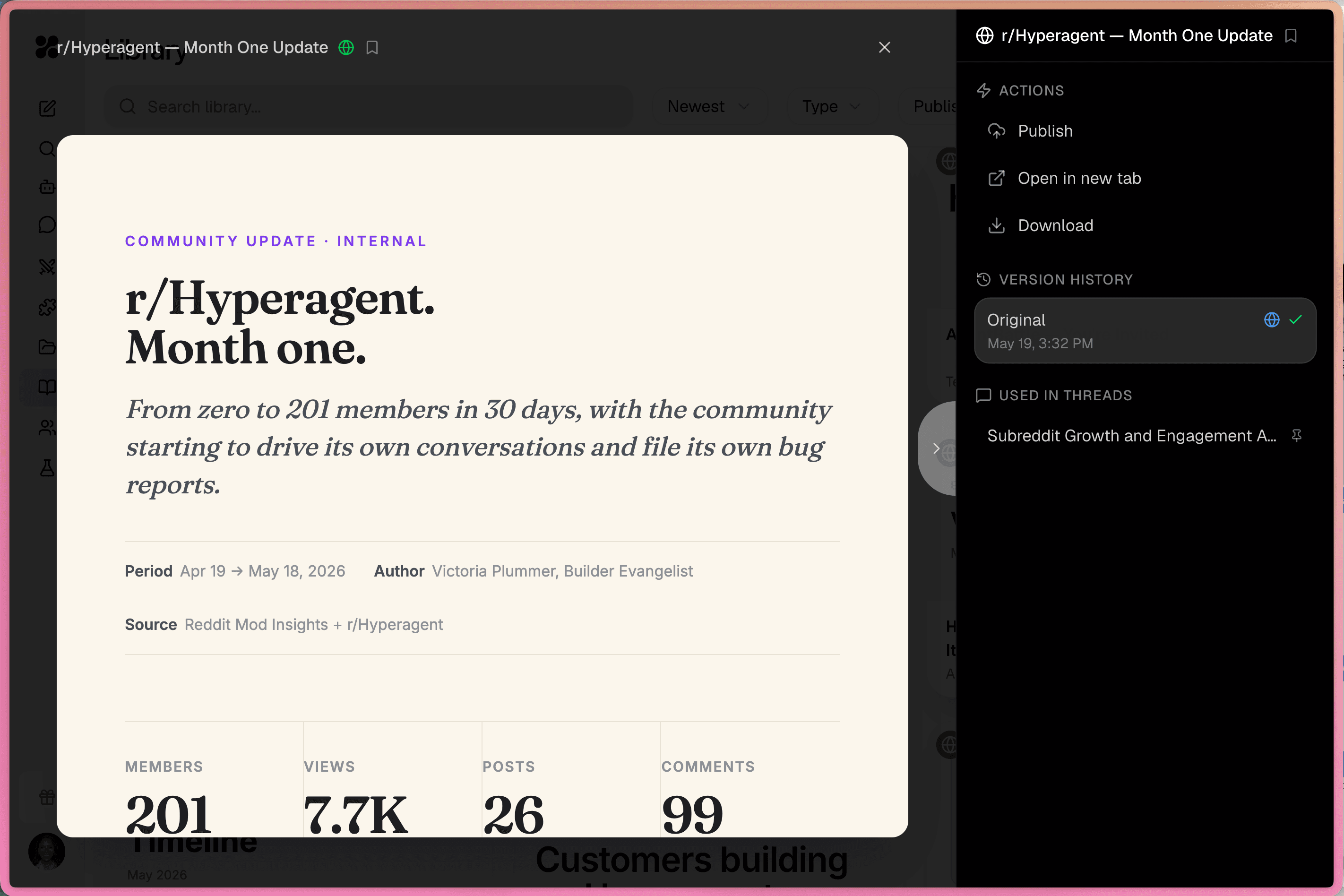Click the green checkmark on Original version
The width and height of the screenshot is (1344, 896).
(1296, 319)
